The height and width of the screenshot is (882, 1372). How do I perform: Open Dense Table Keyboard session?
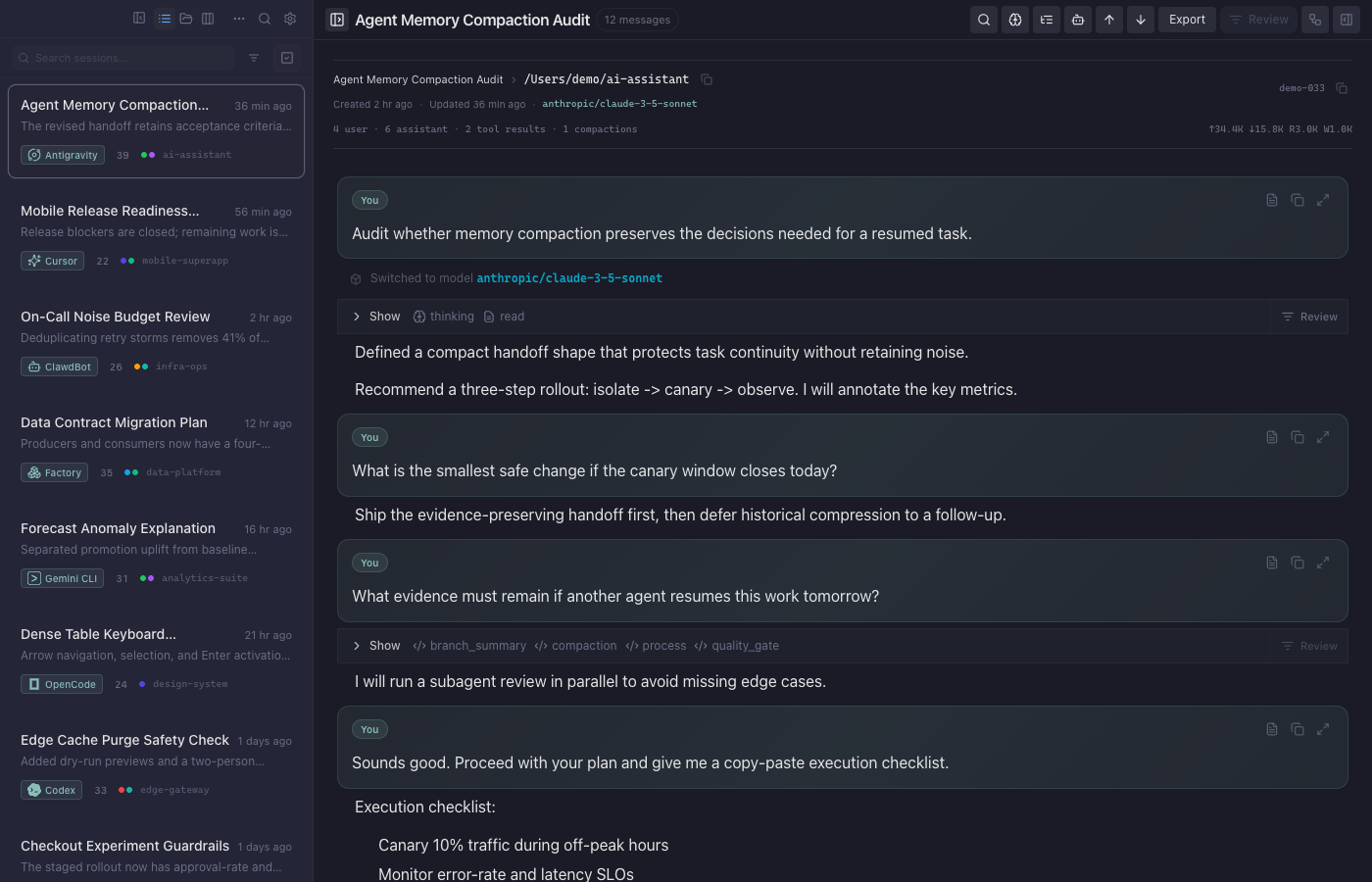(x=156, y=661)
